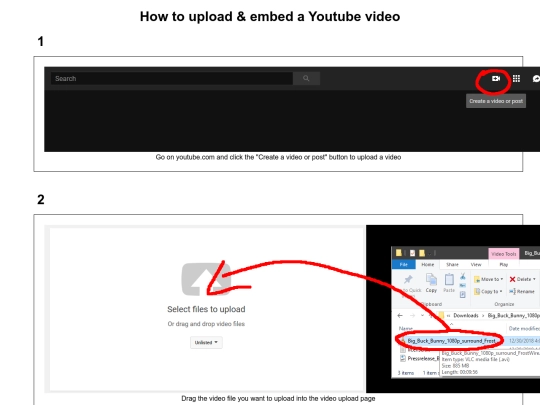Open the Move to dropdown
Image resolution: width=540 pixels, height=405 pixels.
(488, 279)
